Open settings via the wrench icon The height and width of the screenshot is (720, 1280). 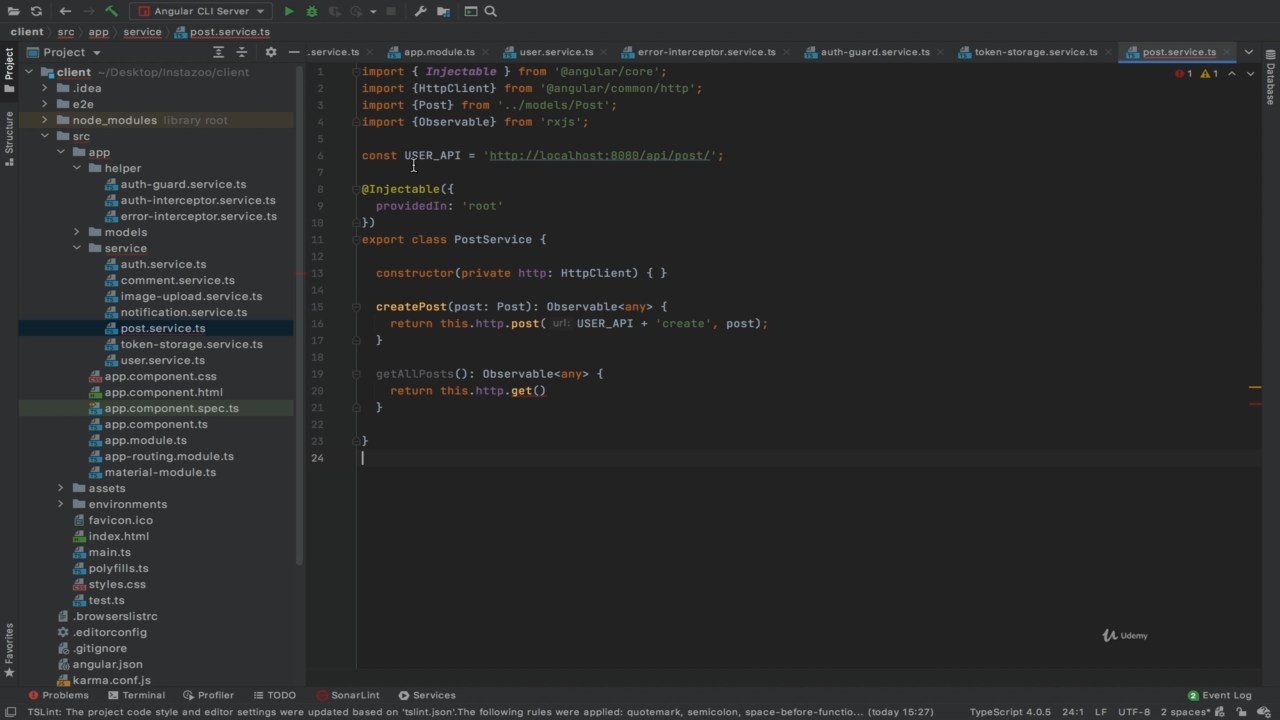point(420,11)
